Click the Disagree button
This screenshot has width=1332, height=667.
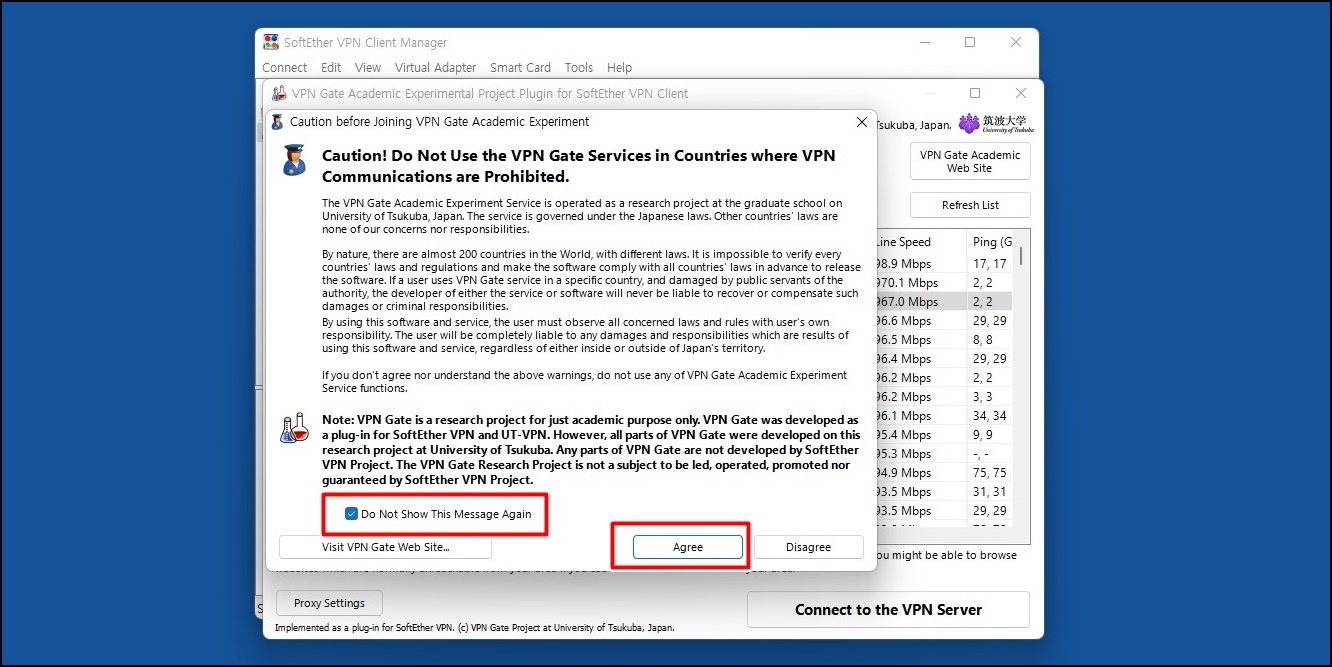coord(808,547)
